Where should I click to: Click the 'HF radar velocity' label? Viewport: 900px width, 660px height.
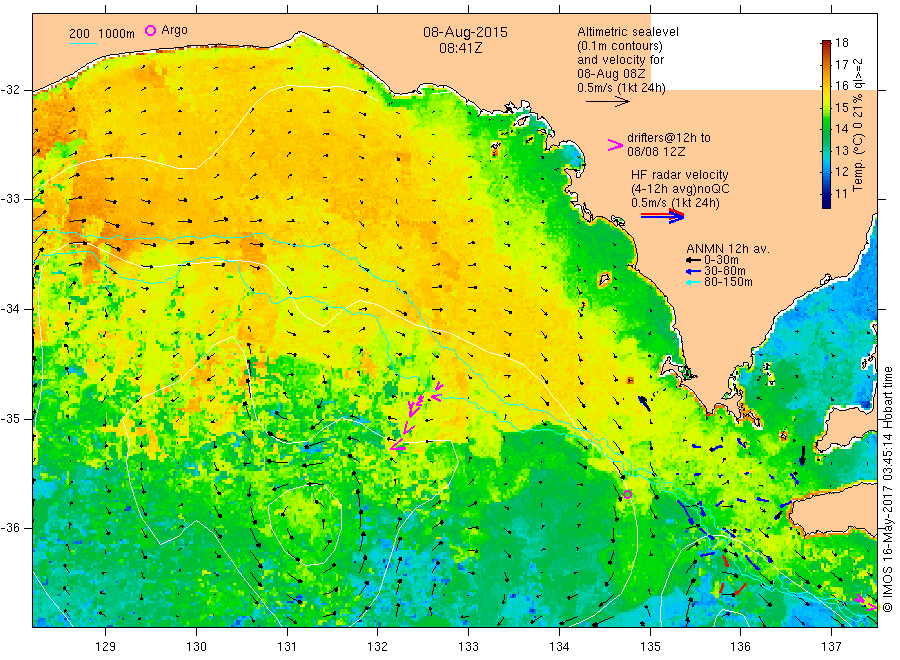tap(680, 175)
